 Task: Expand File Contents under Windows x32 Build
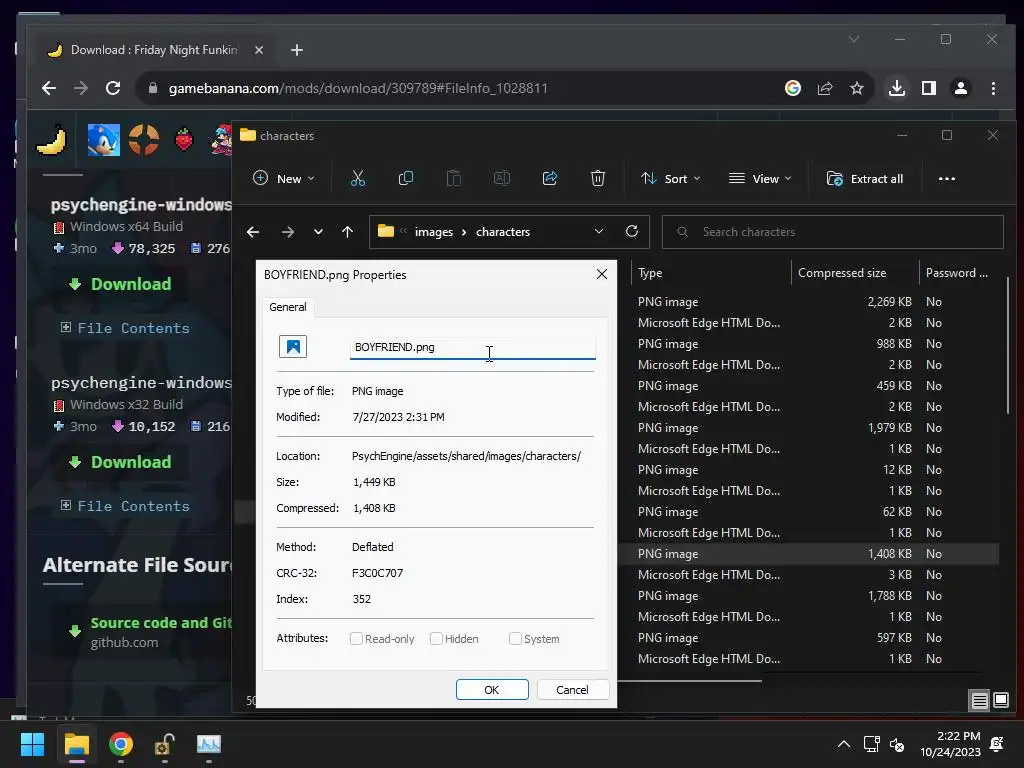click(x=125, y=506)
